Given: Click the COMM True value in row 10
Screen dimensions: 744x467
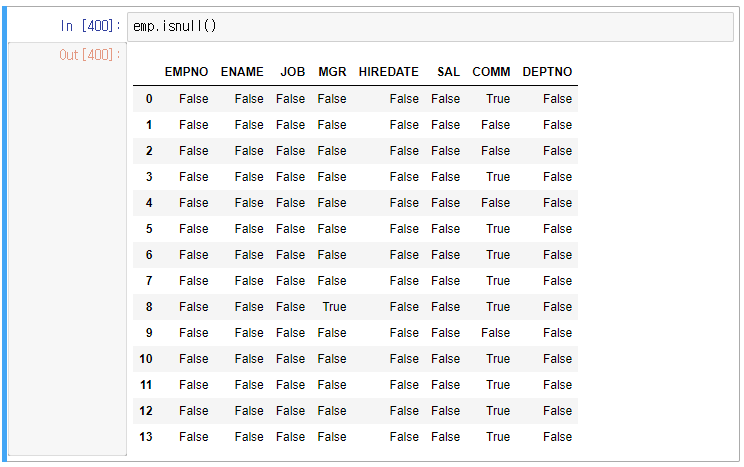Looking at the screenshot, I should click(x=498, y=359).
